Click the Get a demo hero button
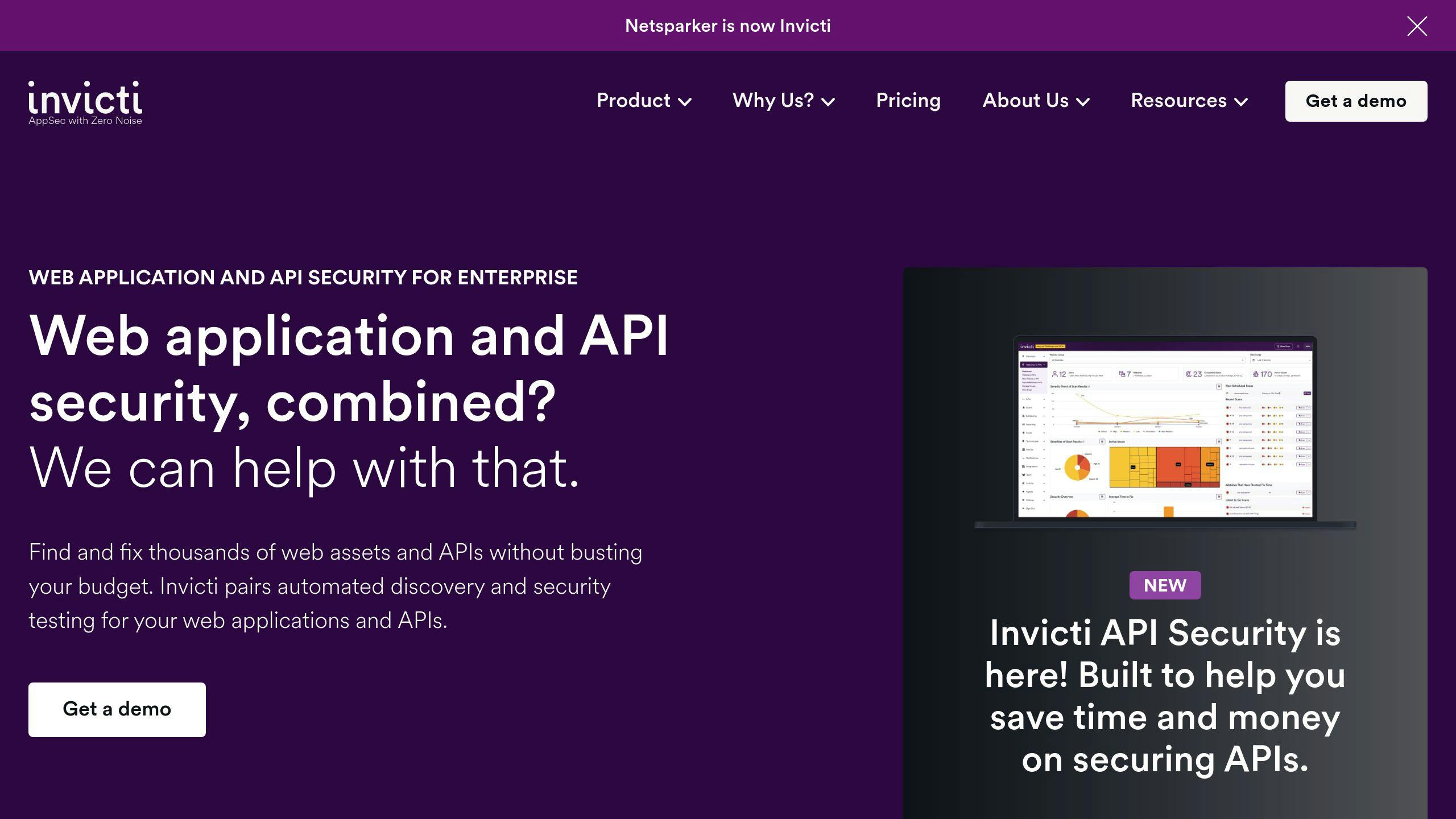The width and height of the screenshot is (1456, 819). [117, 709]
